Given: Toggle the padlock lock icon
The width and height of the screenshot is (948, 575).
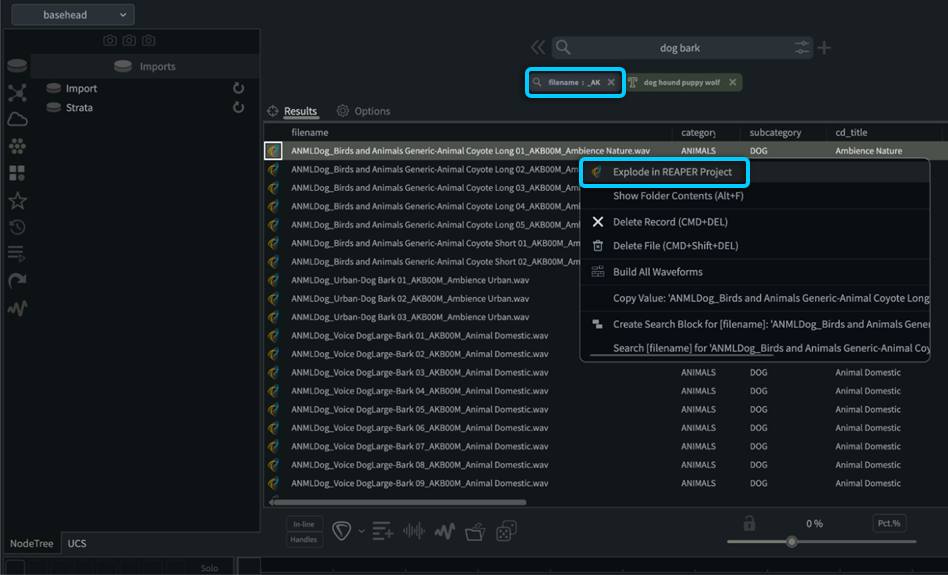Looking at the screenshot, I should click(x=748, y=523).
